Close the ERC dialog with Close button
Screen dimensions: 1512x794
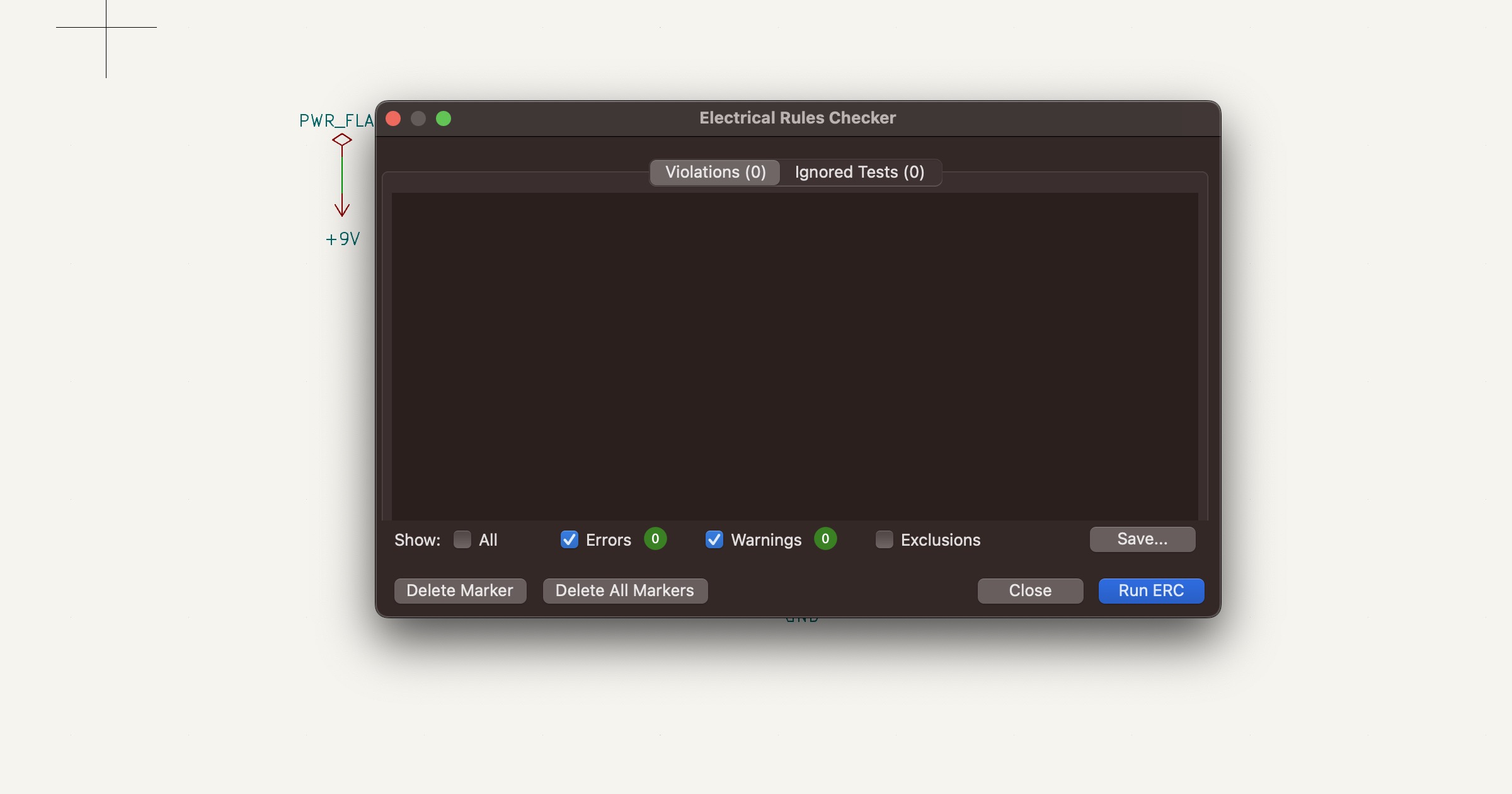(x=1030, y=590)
